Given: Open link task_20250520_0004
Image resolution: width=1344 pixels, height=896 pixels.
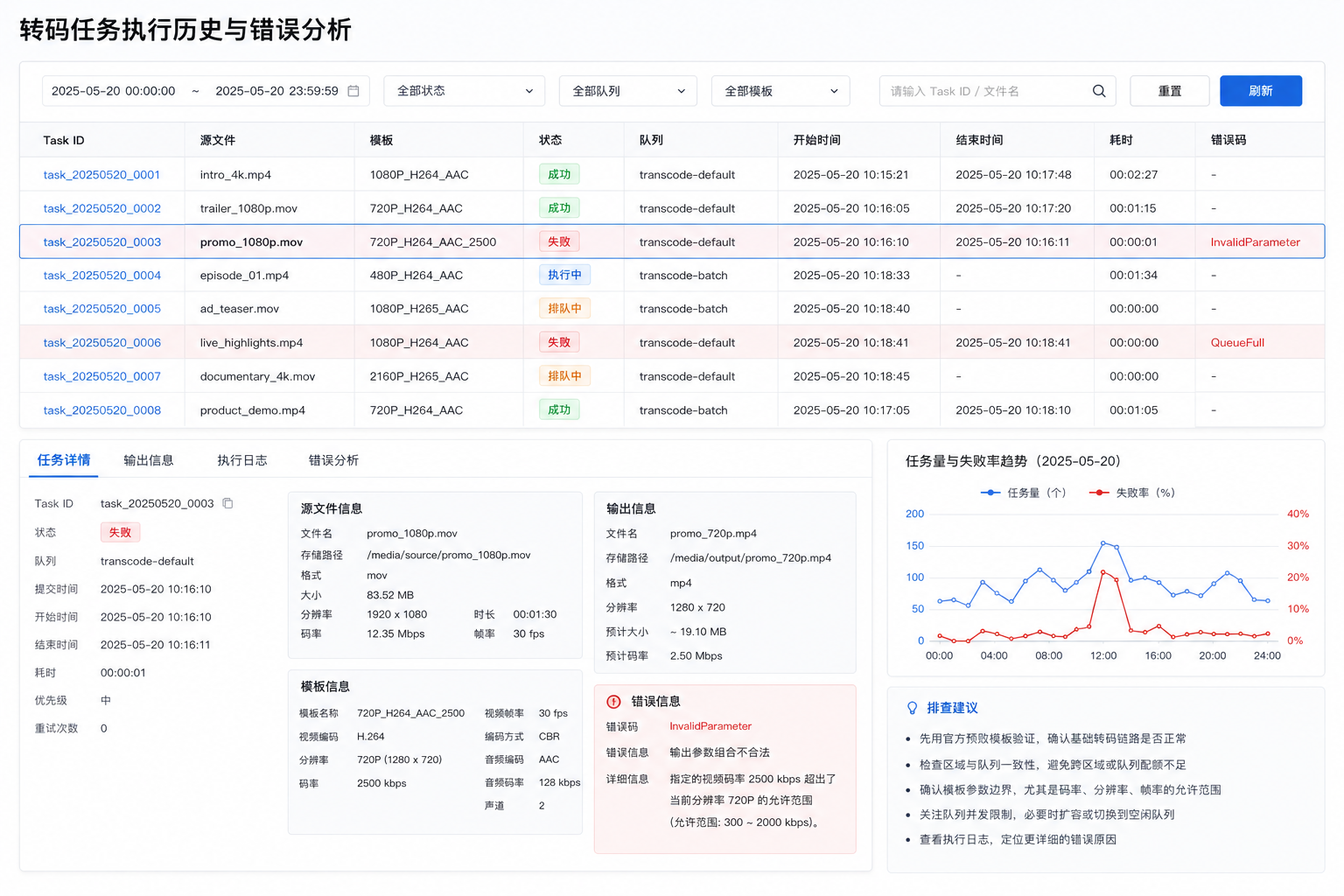Looking at the screenshot, I should tap(102, 276).
